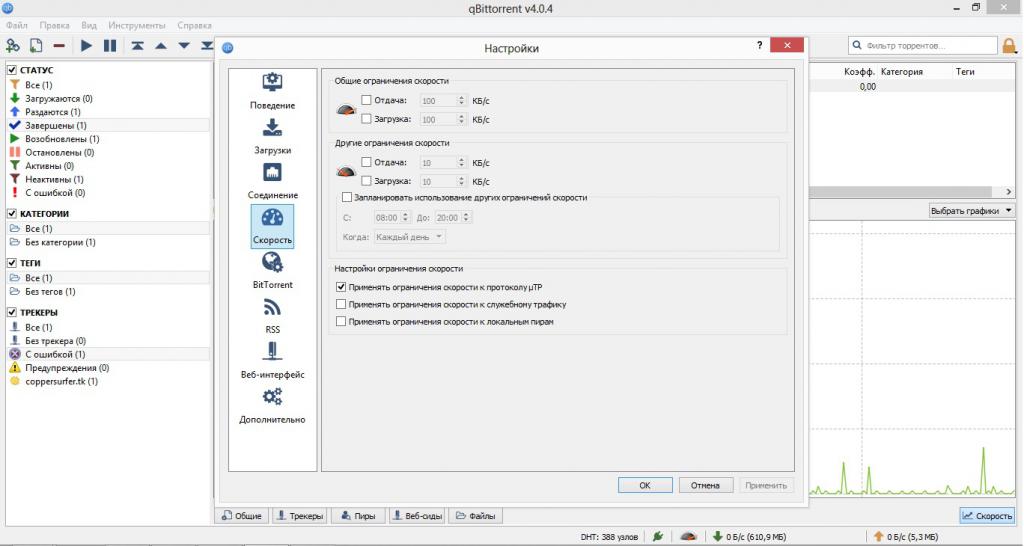The width and height of the screenshot is (1024, 546).
Task: Toggle the СТАТУС panel checkbox
Action: point(12,69)
